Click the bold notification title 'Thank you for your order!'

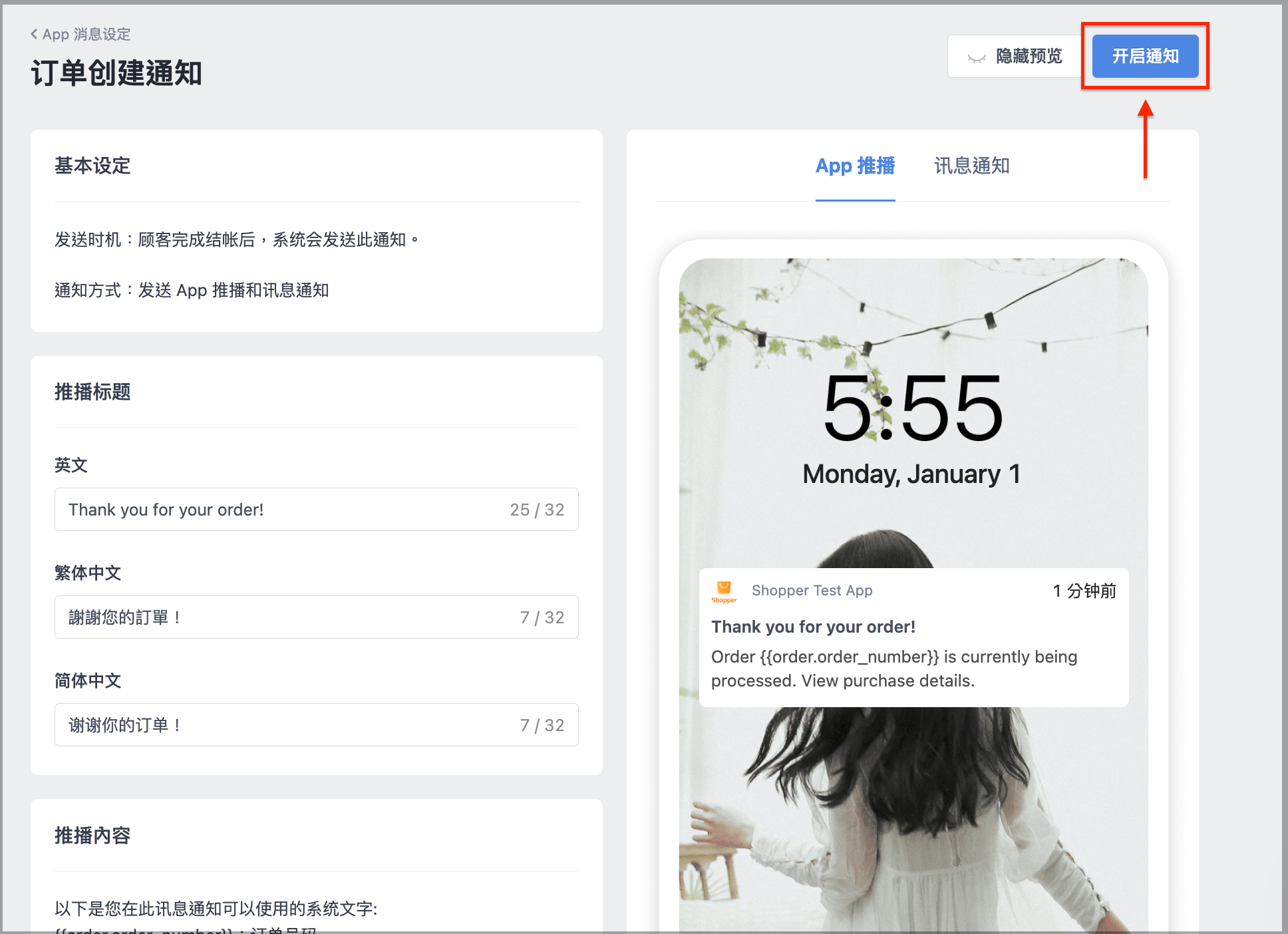[x=813, y=627]
